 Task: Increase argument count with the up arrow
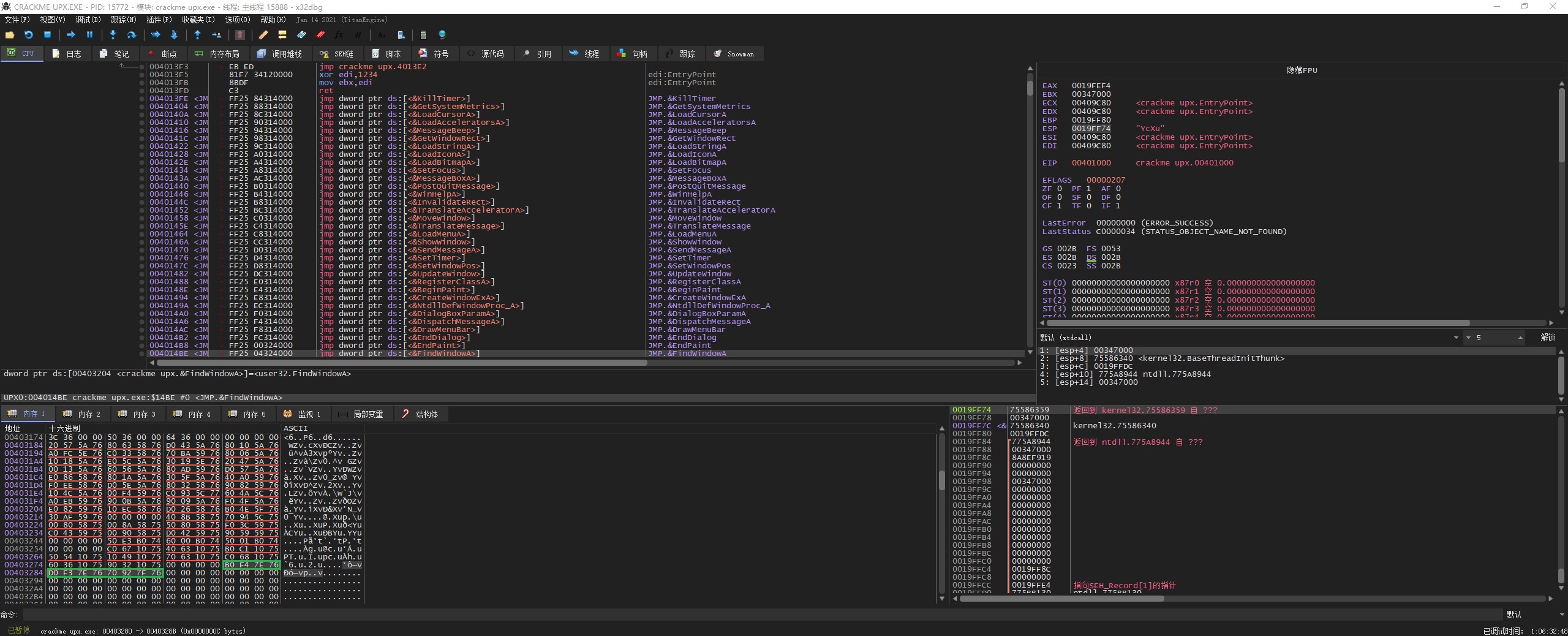click(1520, 336)
